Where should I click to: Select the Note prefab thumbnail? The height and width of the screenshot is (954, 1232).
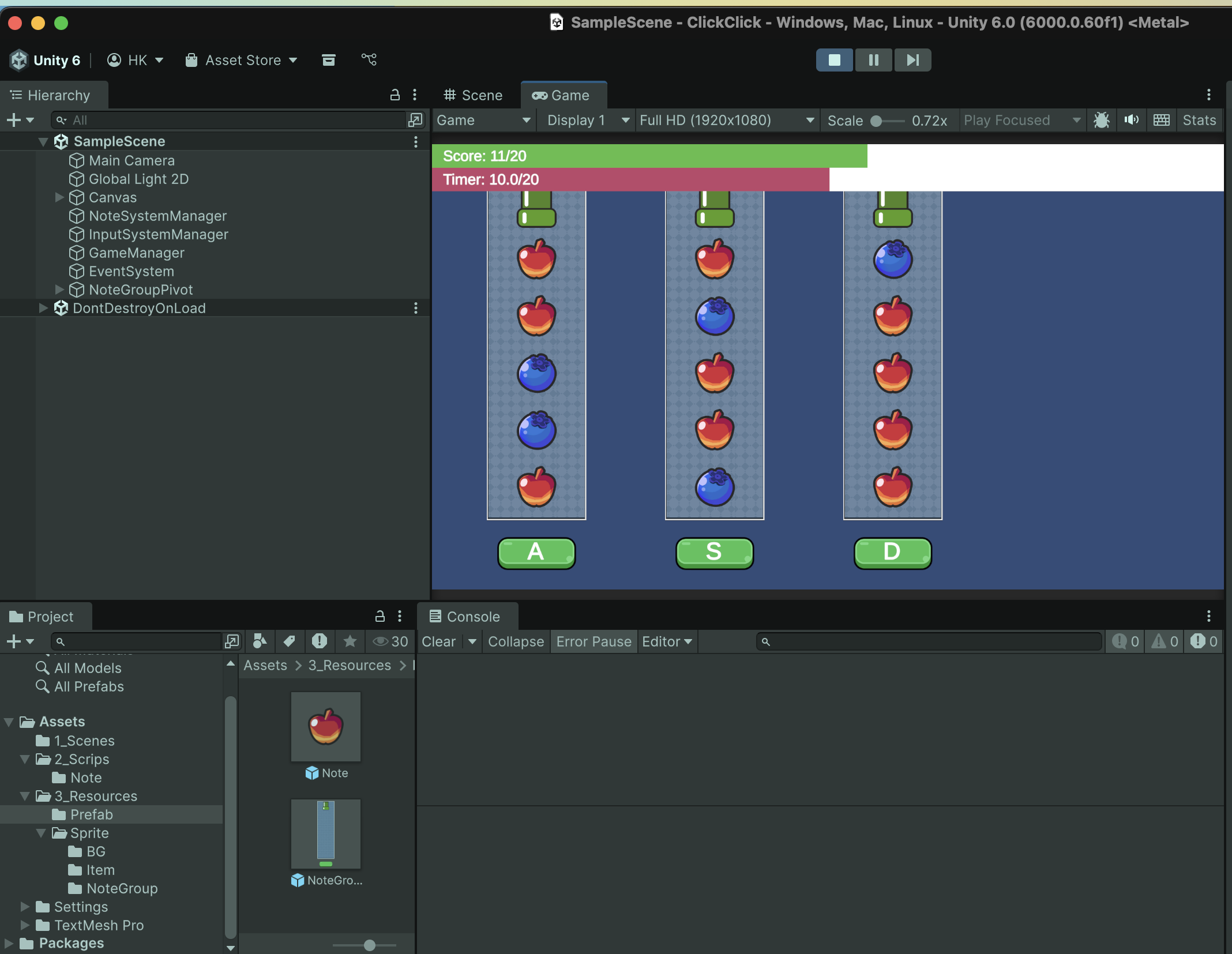click(326, 727)
